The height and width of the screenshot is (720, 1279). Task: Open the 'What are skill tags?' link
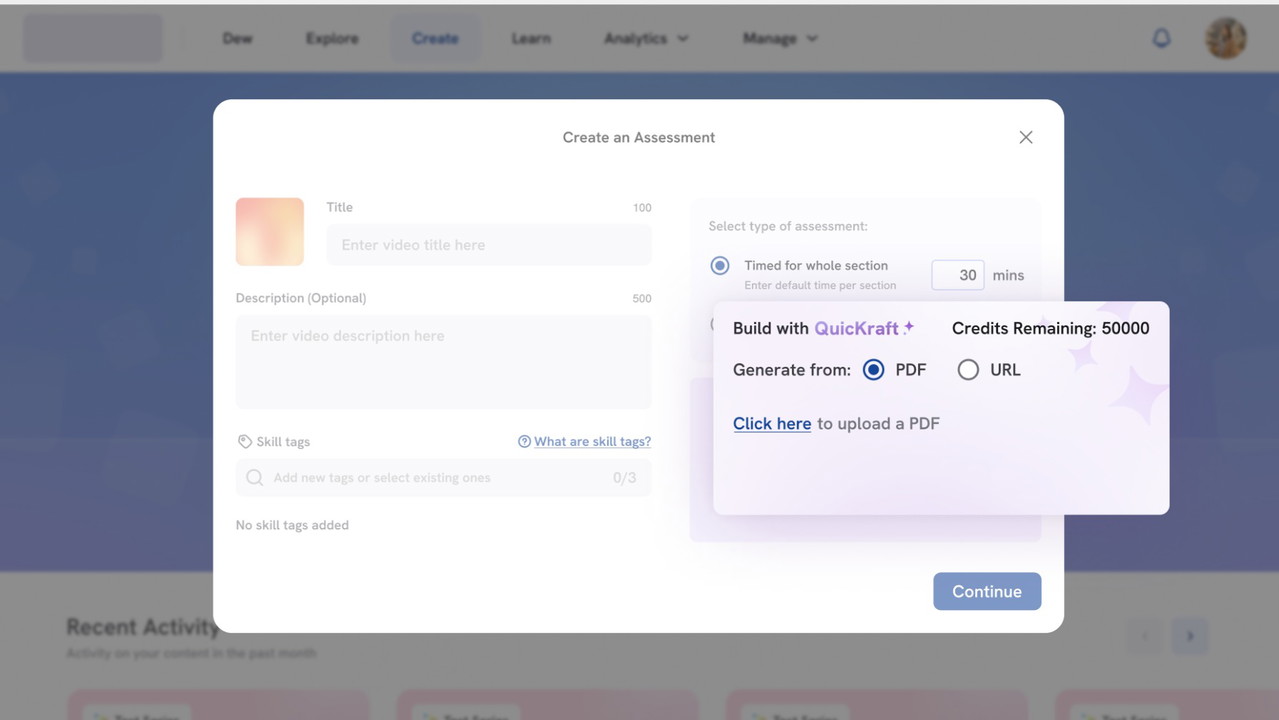pos(592,441)
